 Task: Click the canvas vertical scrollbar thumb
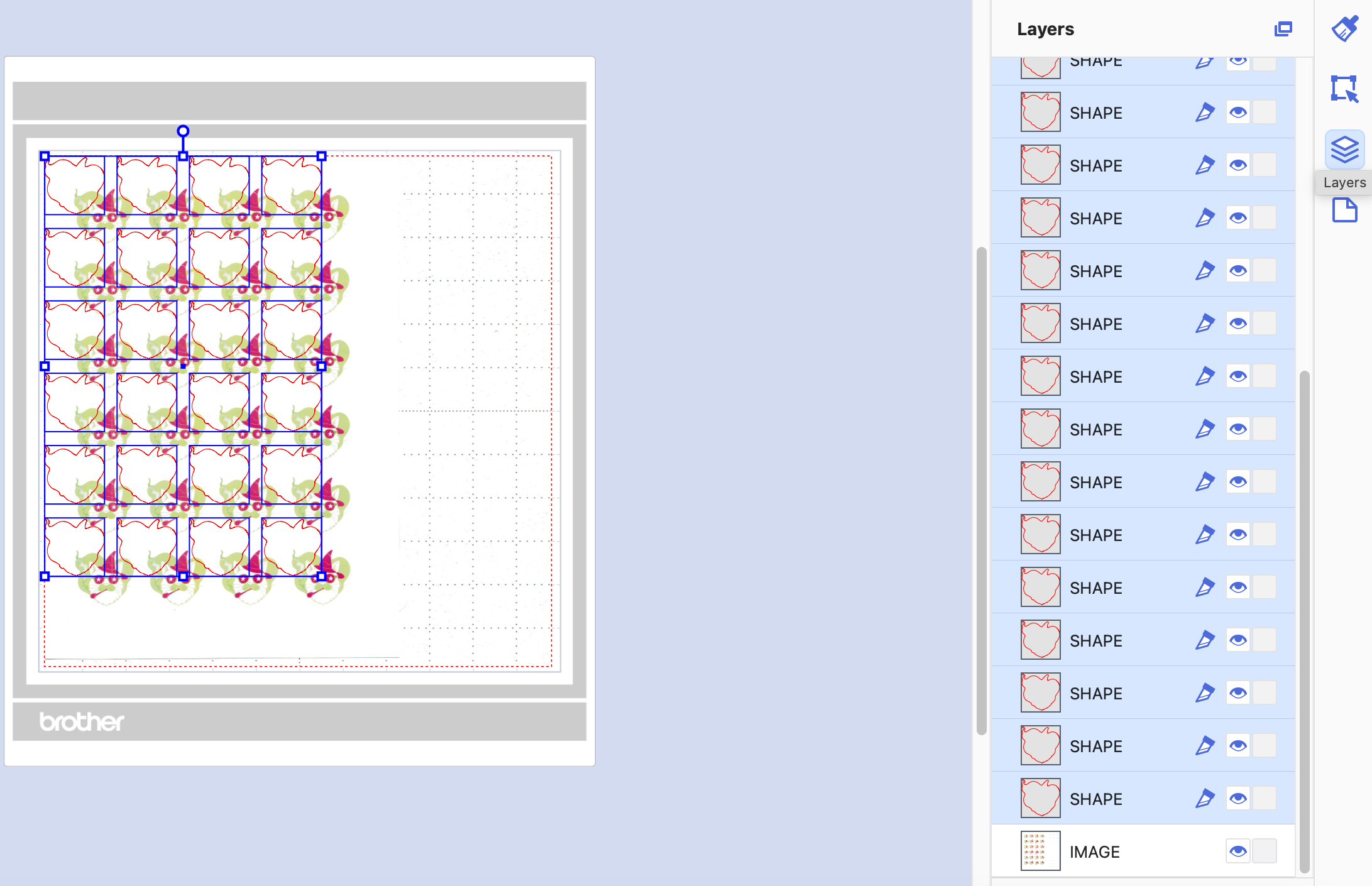click(981, 491)
